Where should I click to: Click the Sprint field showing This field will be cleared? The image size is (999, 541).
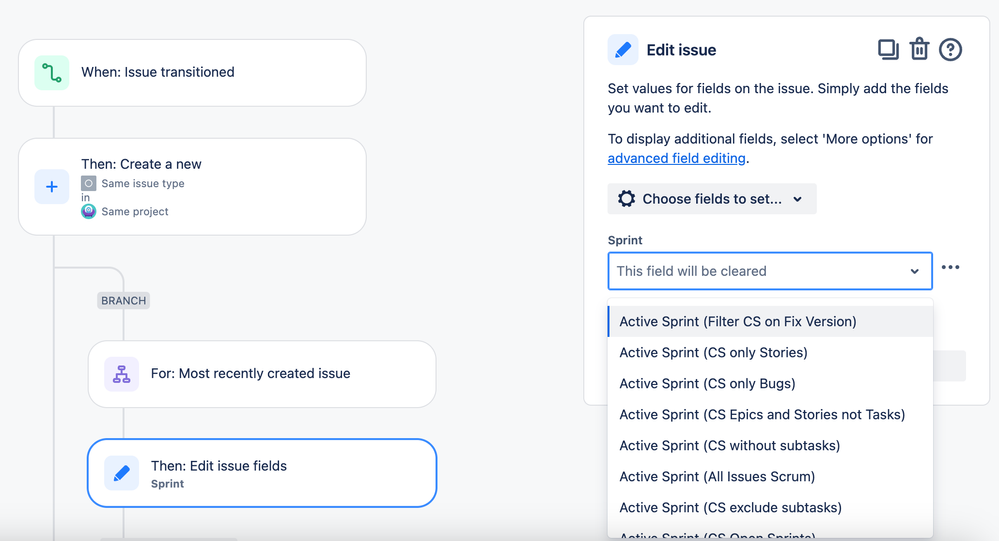pos(770,271)
